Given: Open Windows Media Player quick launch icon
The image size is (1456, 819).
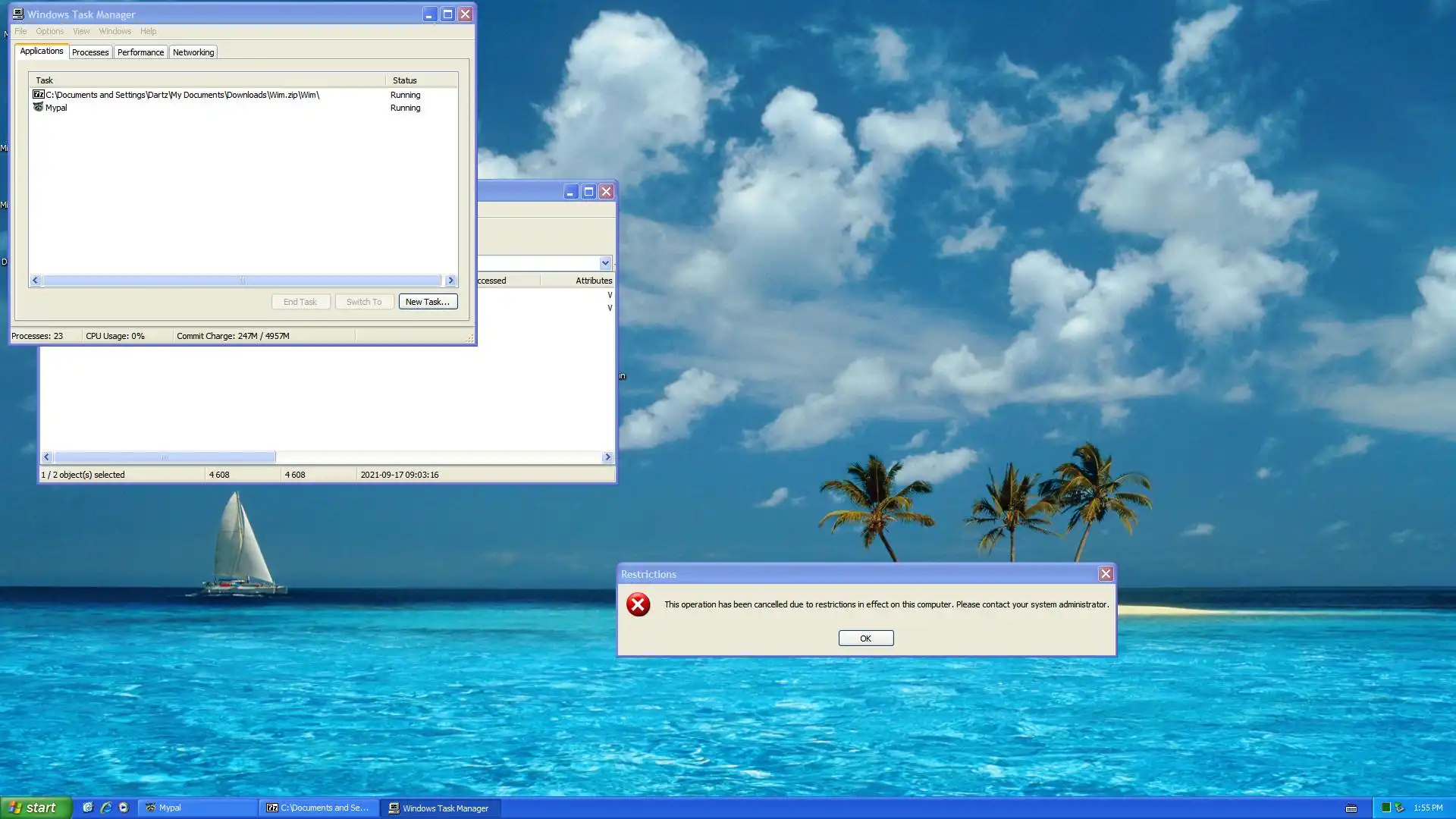Looking at the screenshot, I should coord(124,808).
